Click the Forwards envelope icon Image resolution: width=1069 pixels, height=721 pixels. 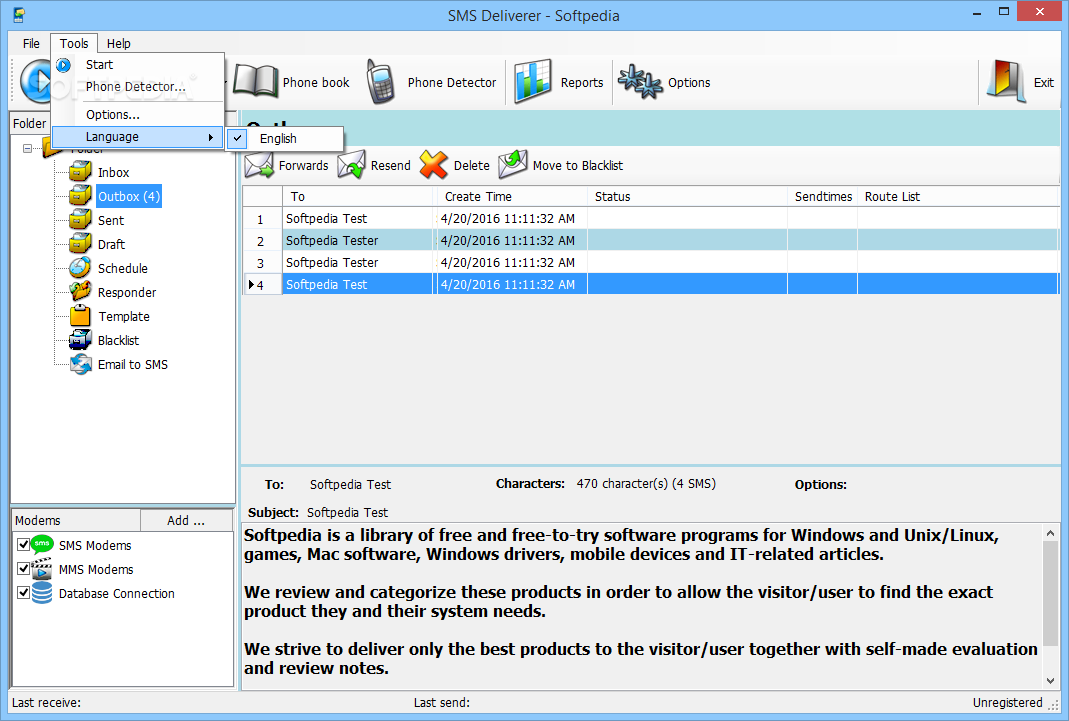(x=259, y=165)
